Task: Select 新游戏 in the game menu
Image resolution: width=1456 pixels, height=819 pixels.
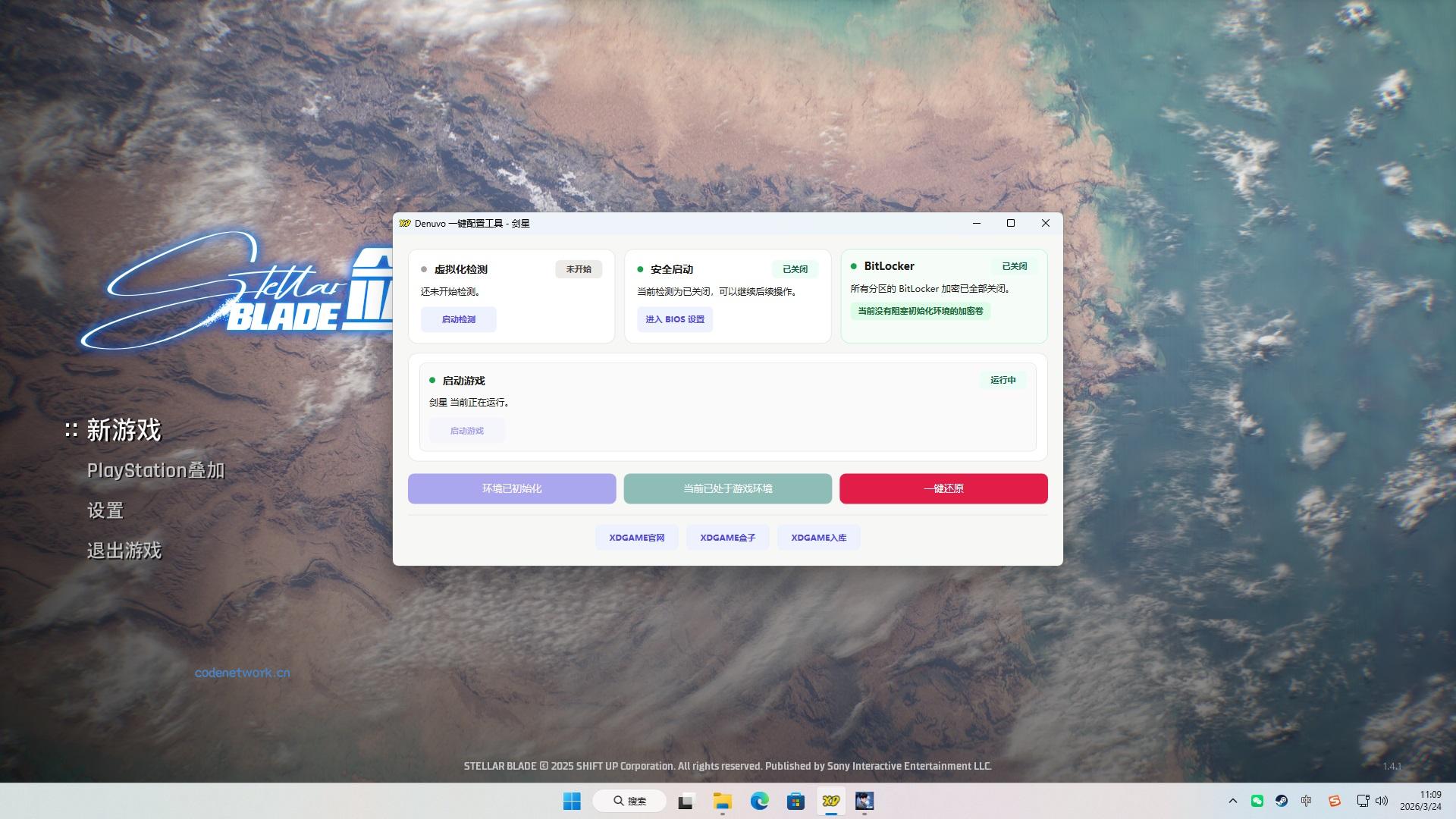Action: click(124, 430)
